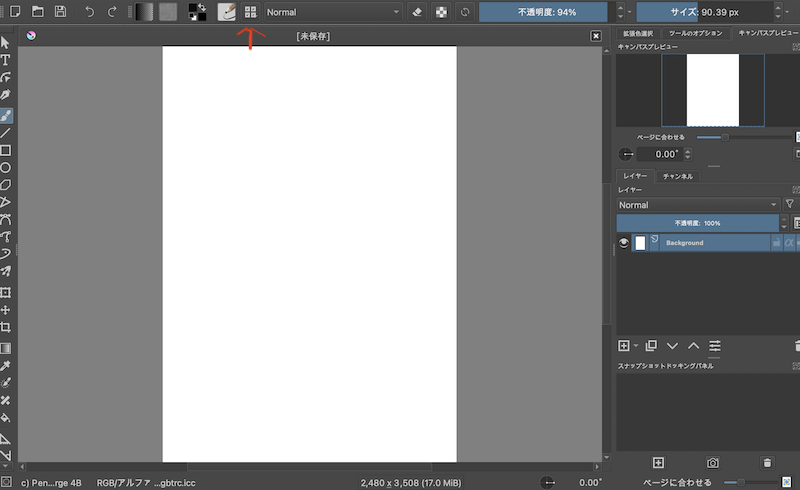Screen dimensions: 800x490
Task: Select the Text tool in toolbox
Action: coord(6,60)
